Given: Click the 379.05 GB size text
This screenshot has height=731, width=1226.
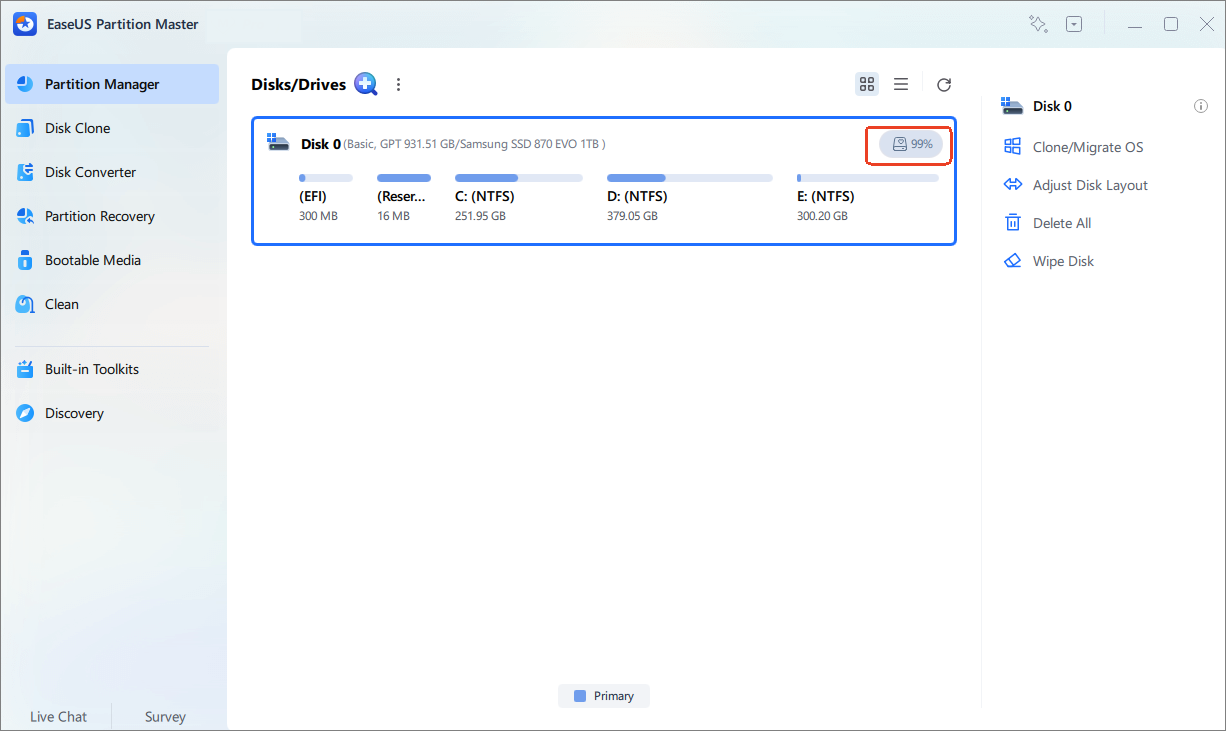Looking at the screenshot, I should [632, 216].
